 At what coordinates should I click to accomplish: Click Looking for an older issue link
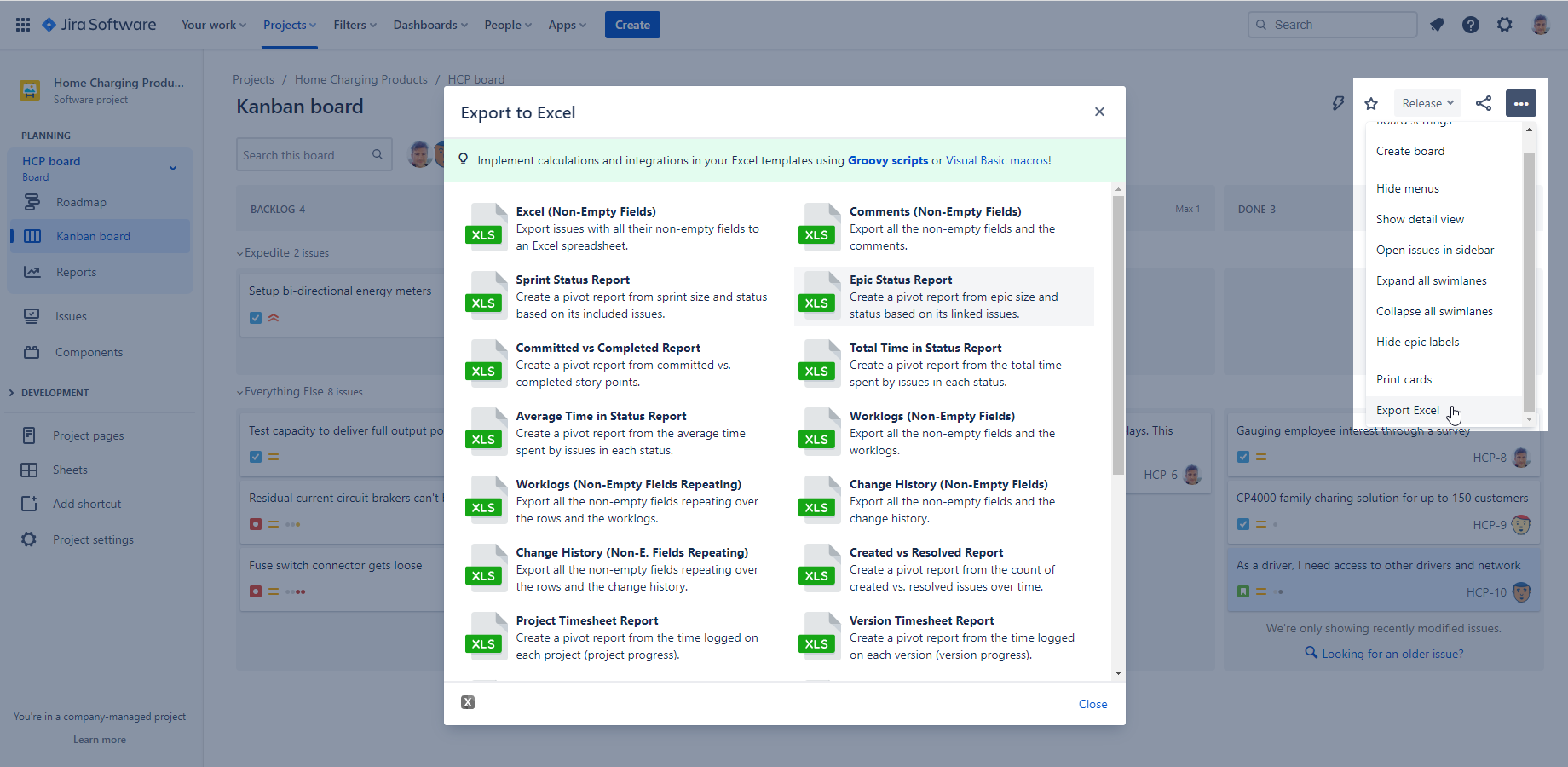pyautogui.click(x=1392, y=654)
